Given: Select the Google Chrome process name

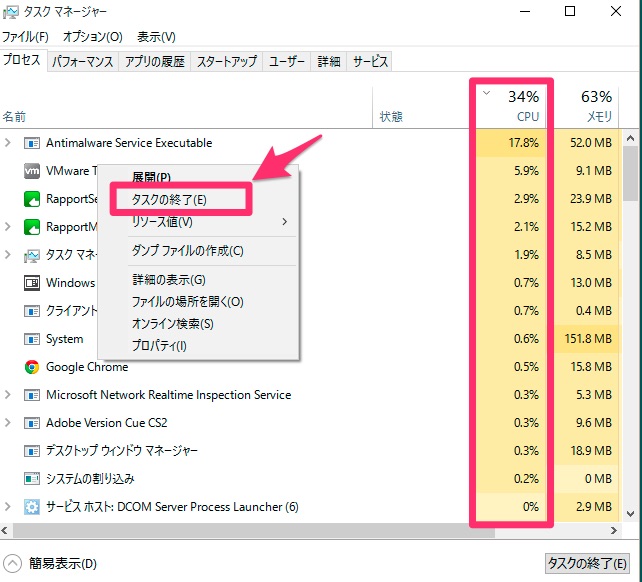Looking at the screenshot, I should pos(87,367).
